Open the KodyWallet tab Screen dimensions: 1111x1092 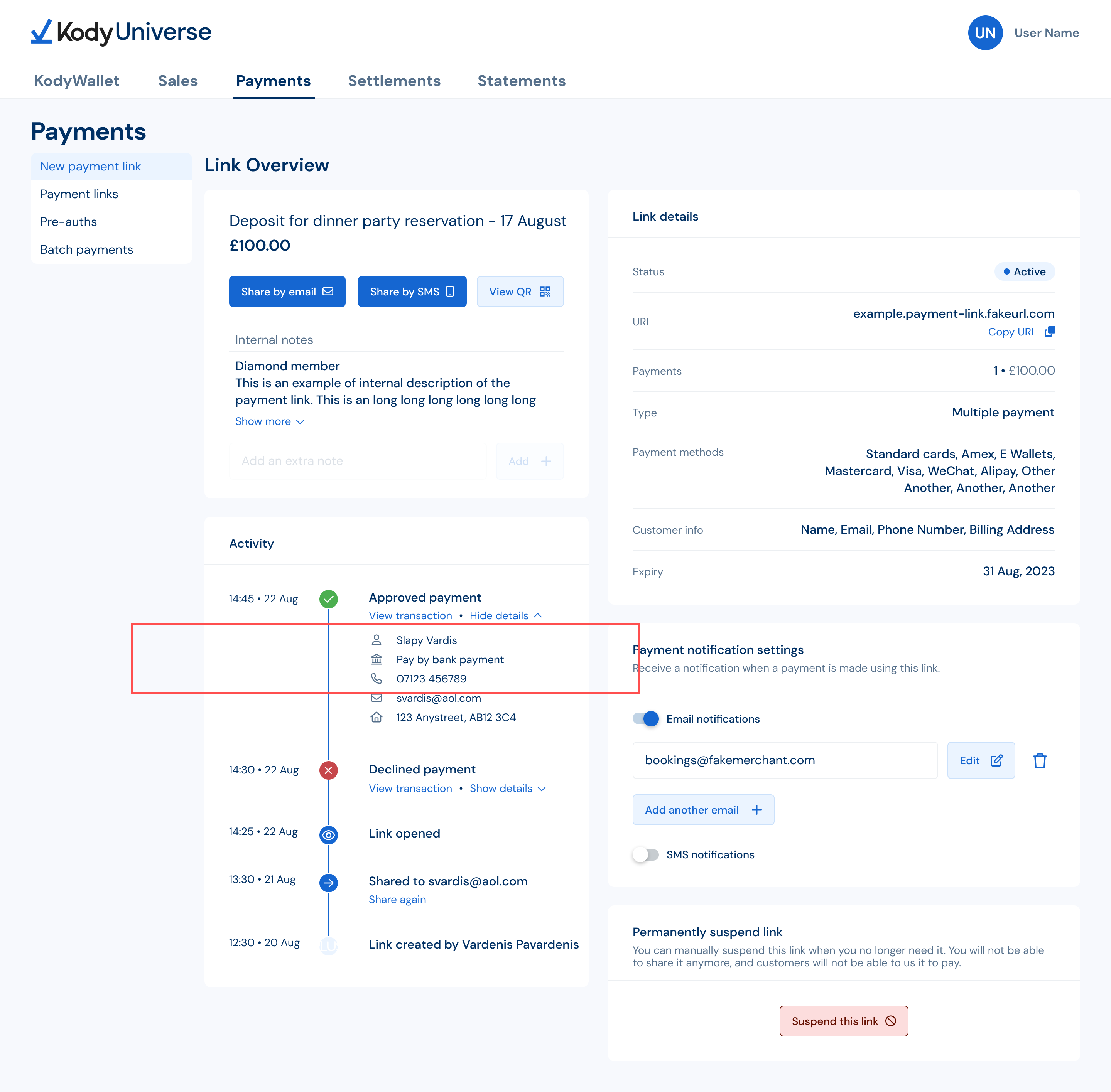pyautogui.click(x=77, y=81)
